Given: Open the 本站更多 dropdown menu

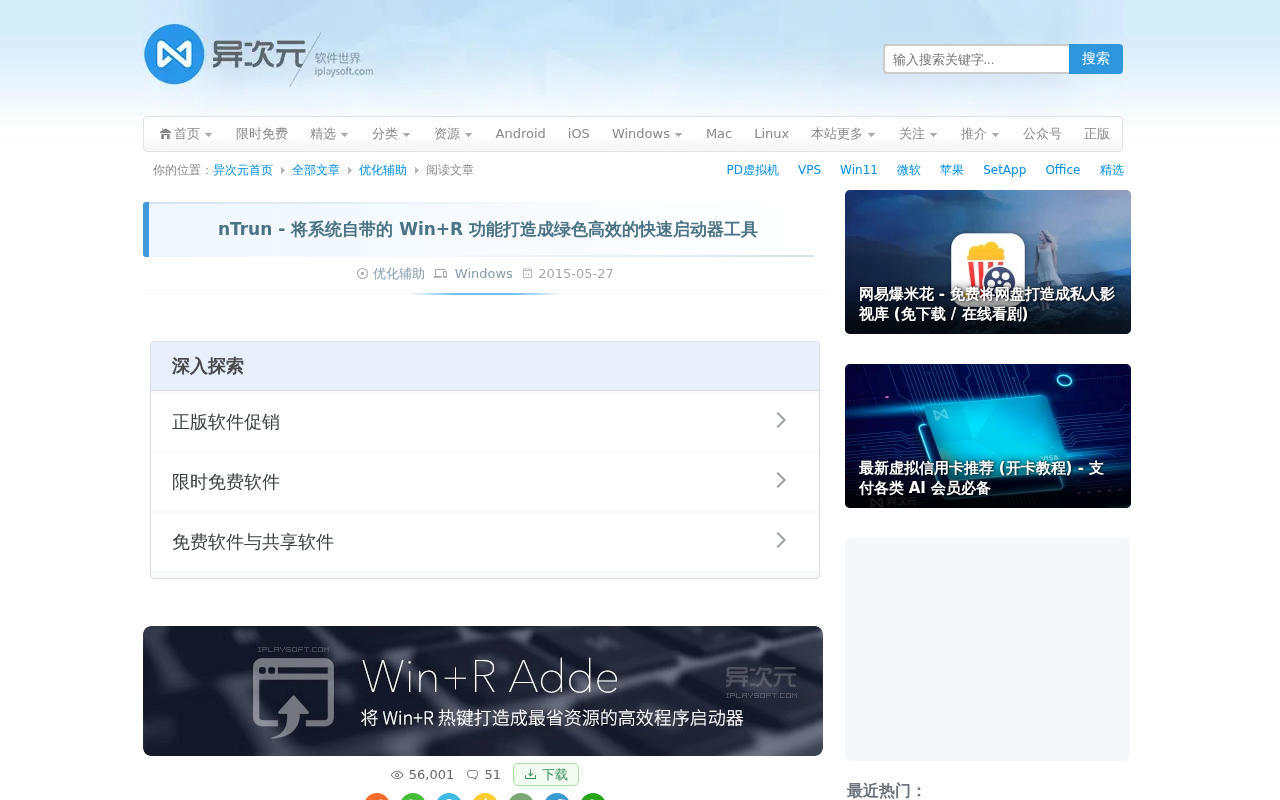Looking at the screenshot, I should point(843,134).
